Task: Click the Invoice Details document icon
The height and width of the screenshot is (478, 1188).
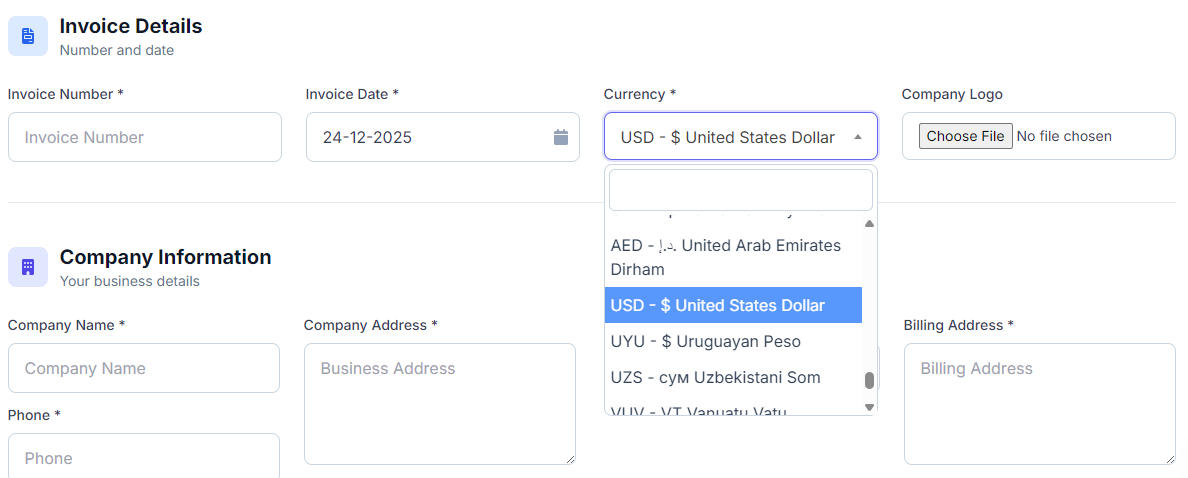Action: click(x=28, y=36)
